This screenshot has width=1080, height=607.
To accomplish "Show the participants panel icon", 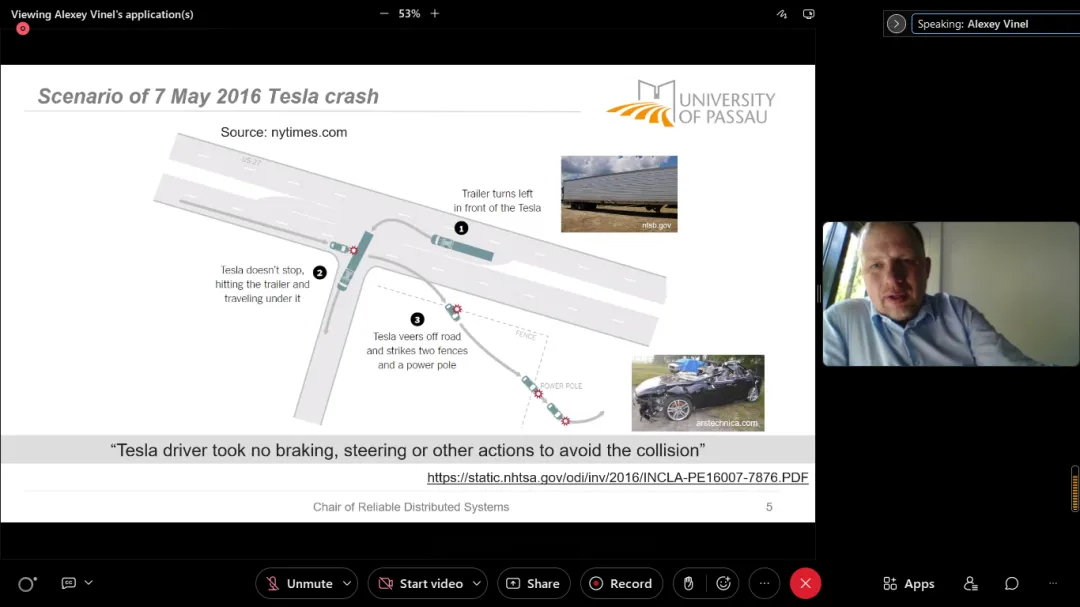I will point(970,584).
